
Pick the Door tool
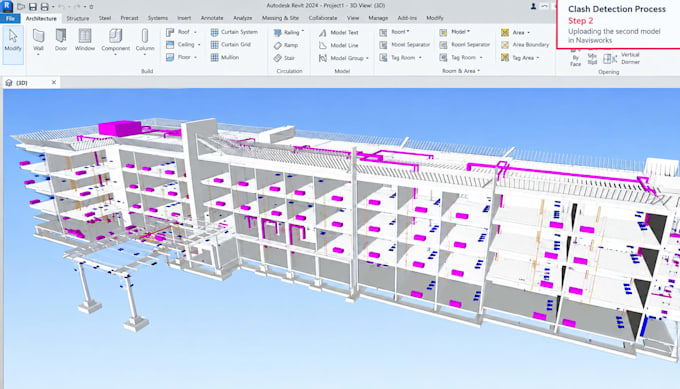(x=61, y=40)
